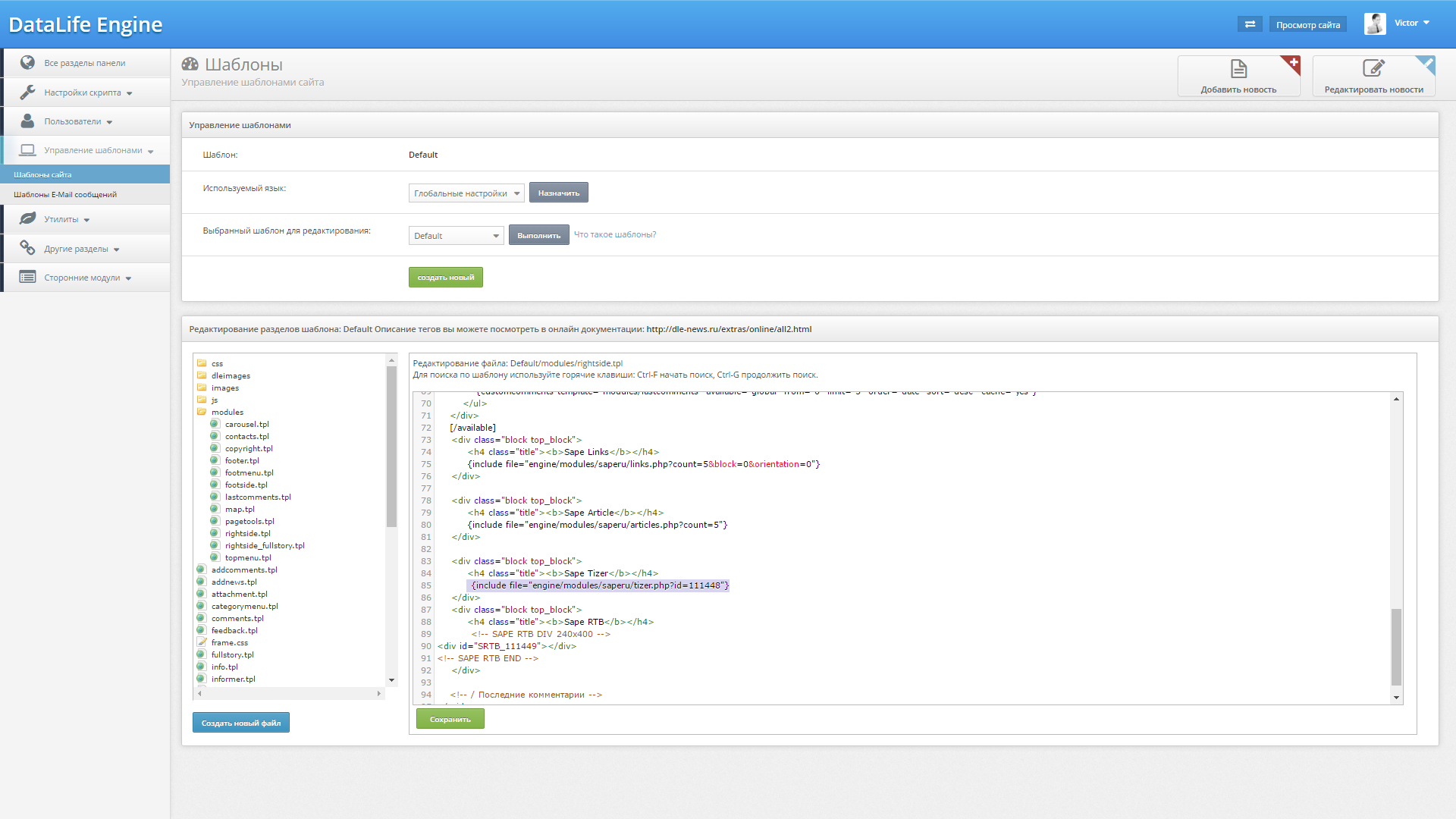Open Шаблоны E-Mail сообщений submenu item
Image resolution: width=1456 pixels, height=819 pixels.
tap(65, 195)
